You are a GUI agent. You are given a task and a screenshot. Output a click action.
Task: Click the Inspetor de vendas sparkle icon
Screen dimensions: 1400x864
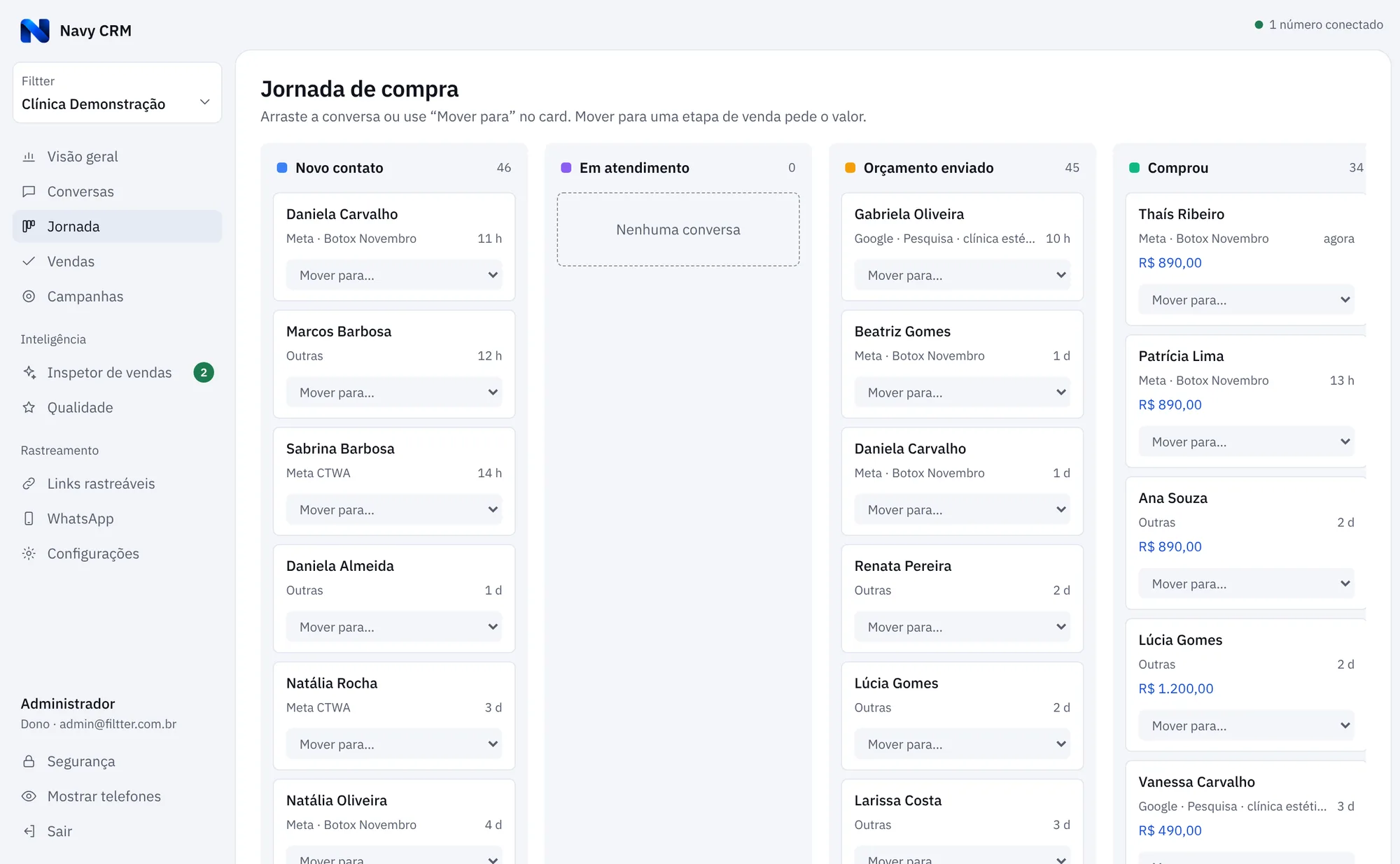(29, 372)
